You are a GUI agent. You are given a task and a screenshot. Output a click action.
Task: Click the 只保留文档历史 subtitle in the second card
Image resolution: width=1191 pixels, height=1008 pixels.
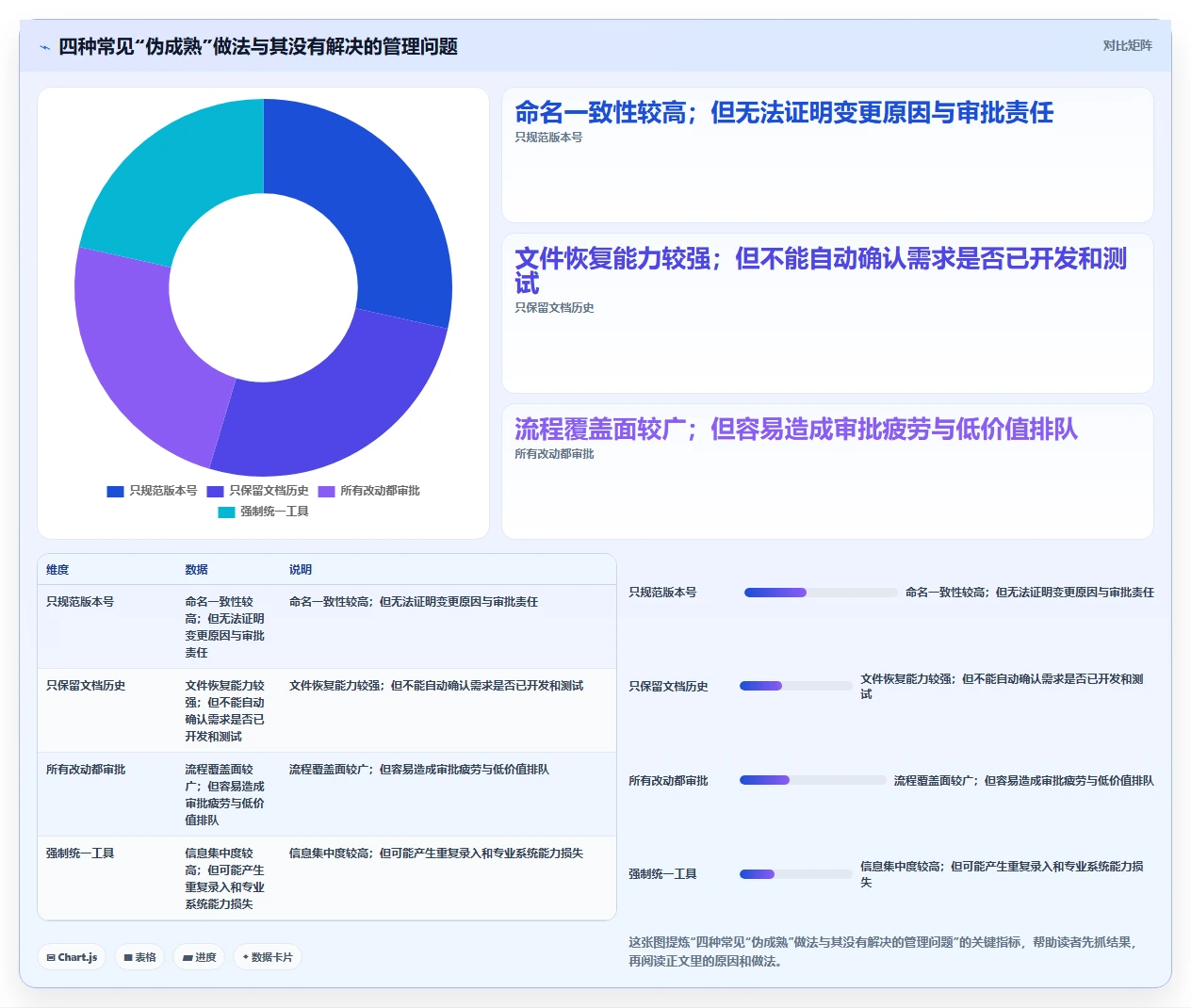click(554, 308)
